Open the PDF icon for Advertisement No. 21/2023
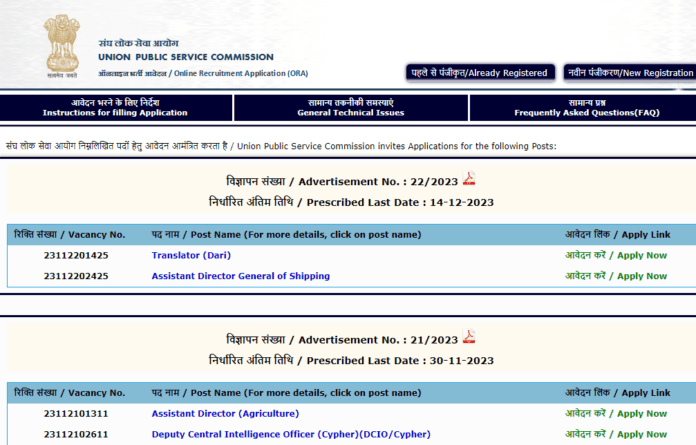Image resolution: width=696 pixels, height=445 pixels. tap(469, 336)
